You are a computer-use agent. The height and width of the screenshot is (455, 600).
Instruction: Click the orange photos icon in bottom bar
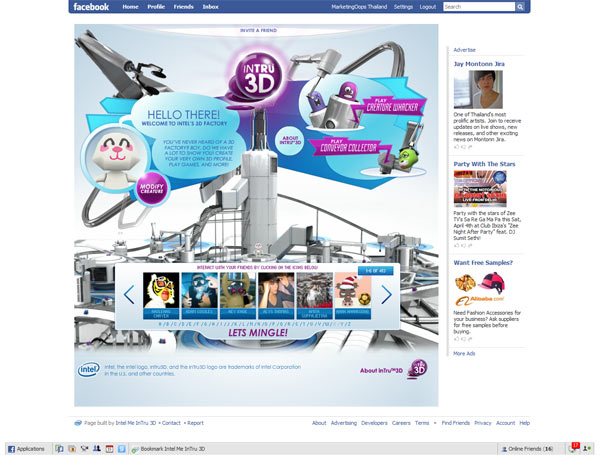[72, 449]
